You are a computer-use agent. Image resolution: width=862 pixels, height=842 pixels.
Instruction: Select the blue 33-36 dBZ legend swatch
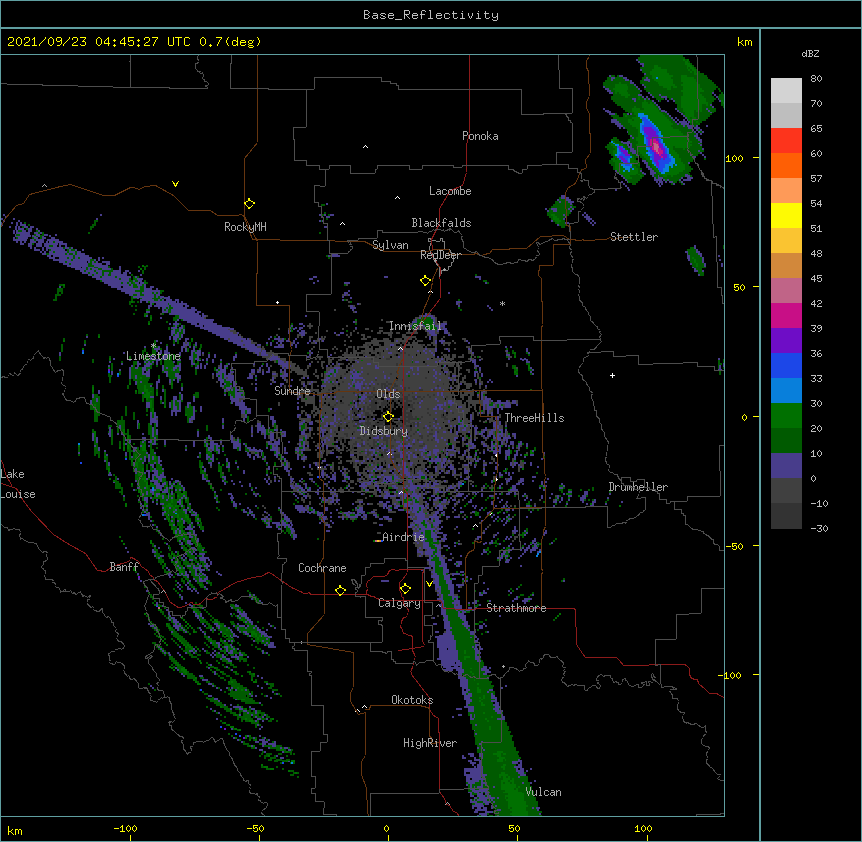click(786, 365)
